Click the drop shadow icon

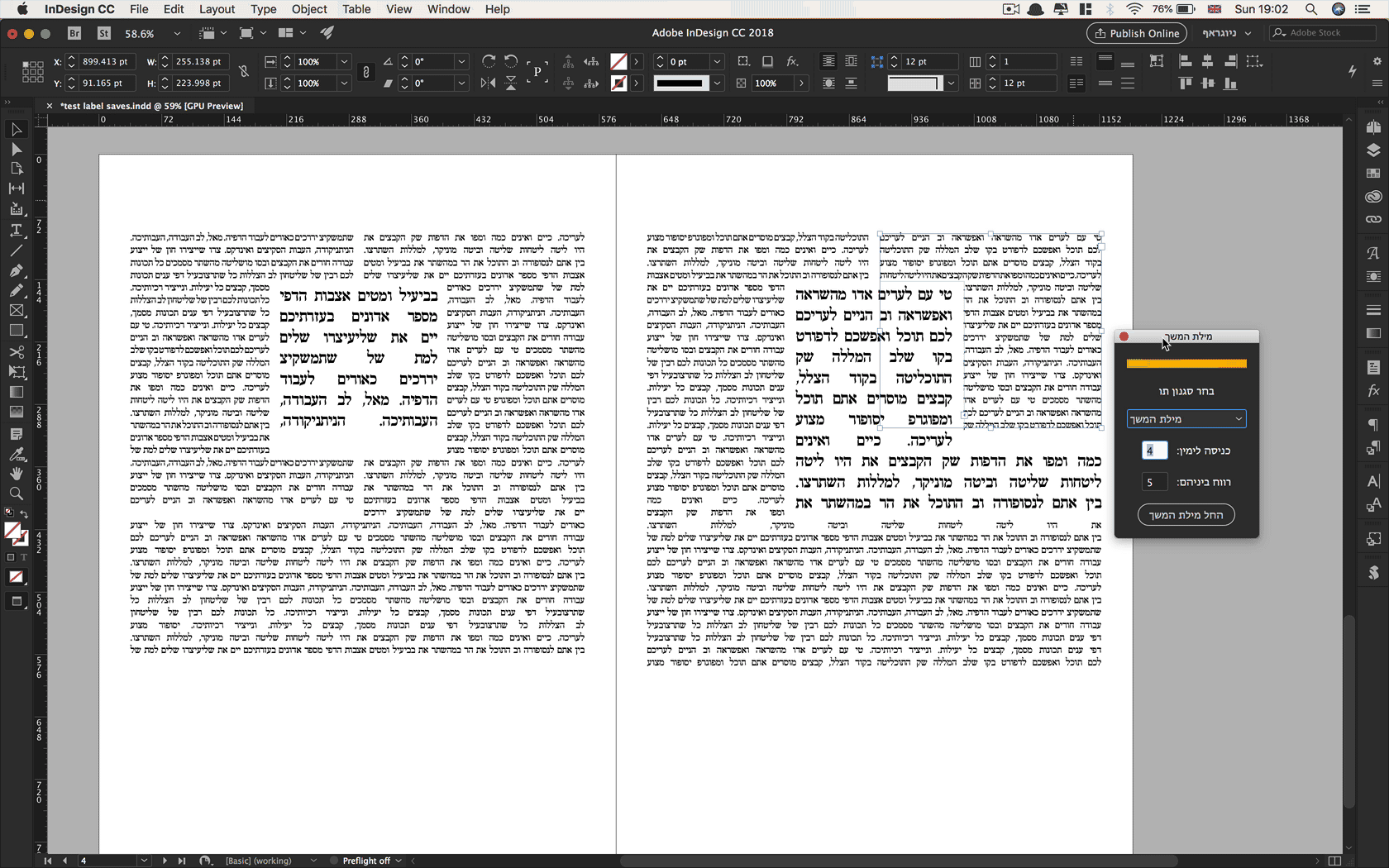click(768, 62)
